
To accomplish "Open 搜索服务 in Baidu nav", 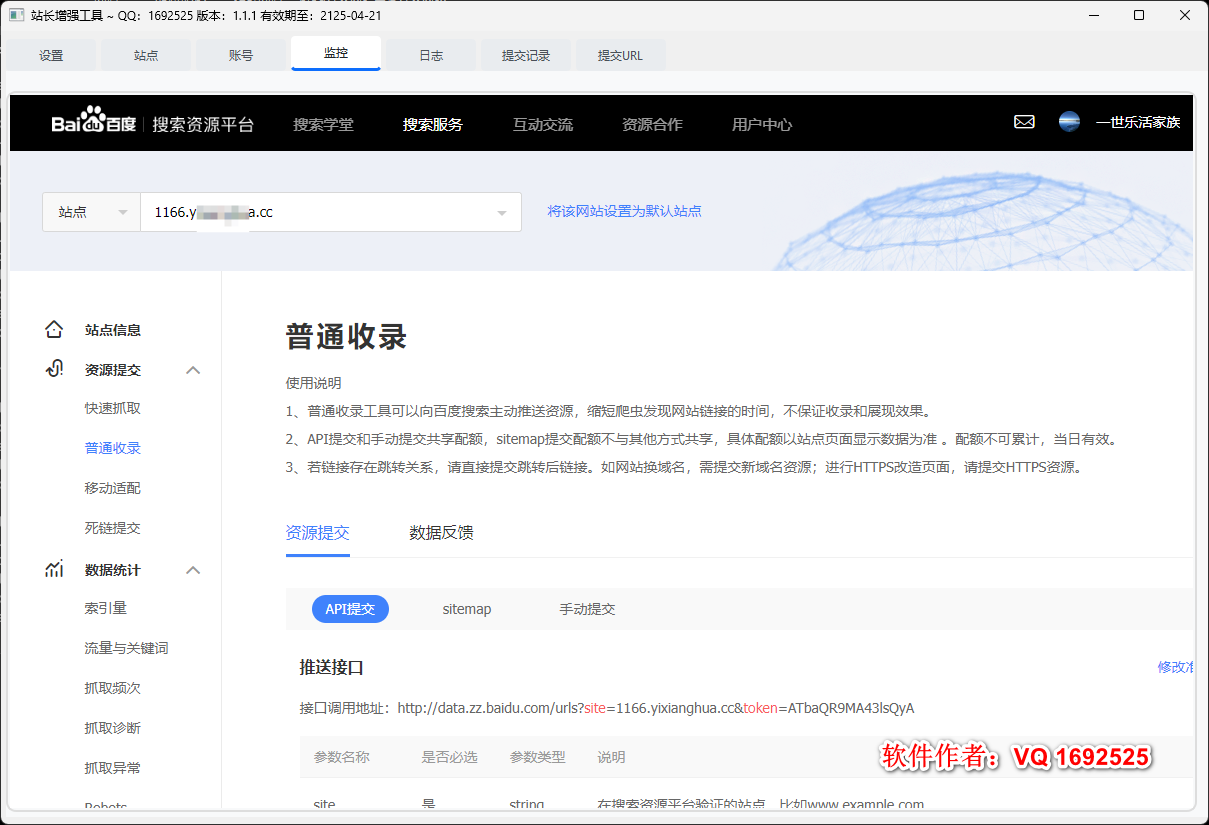I will 433,124.
